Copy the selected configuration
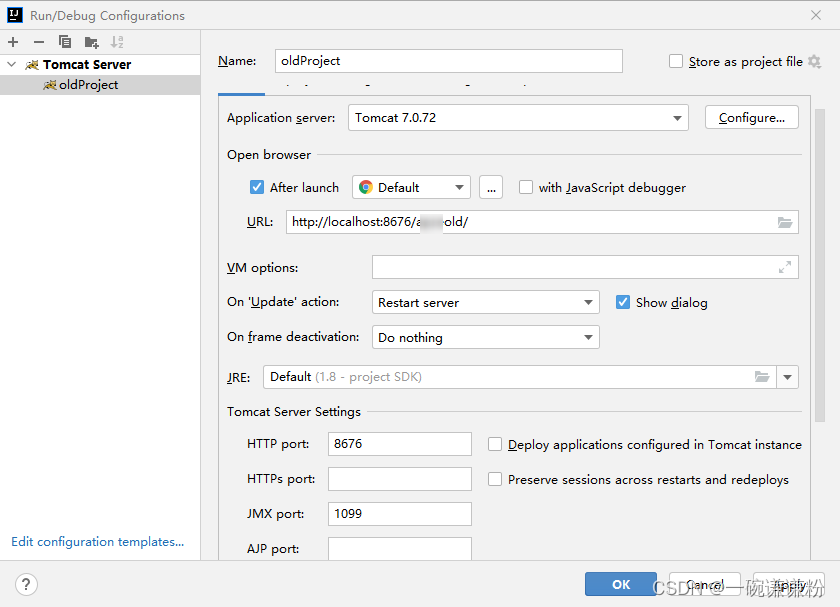 click(65, 42)
